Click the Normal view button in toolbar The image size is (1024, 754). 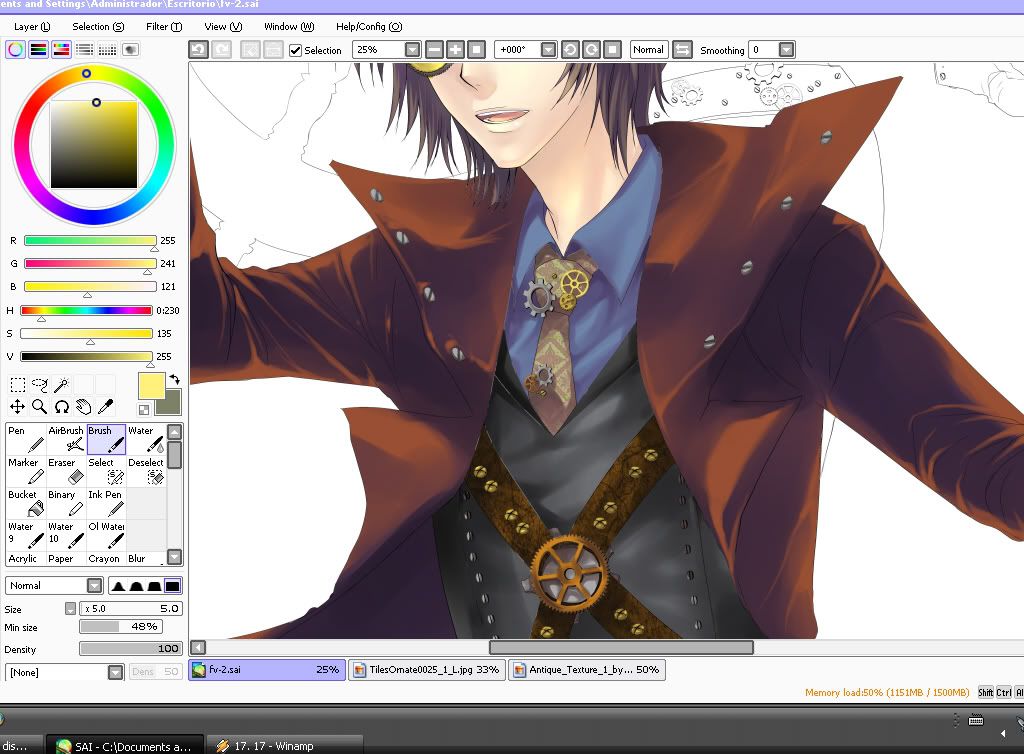648,49
